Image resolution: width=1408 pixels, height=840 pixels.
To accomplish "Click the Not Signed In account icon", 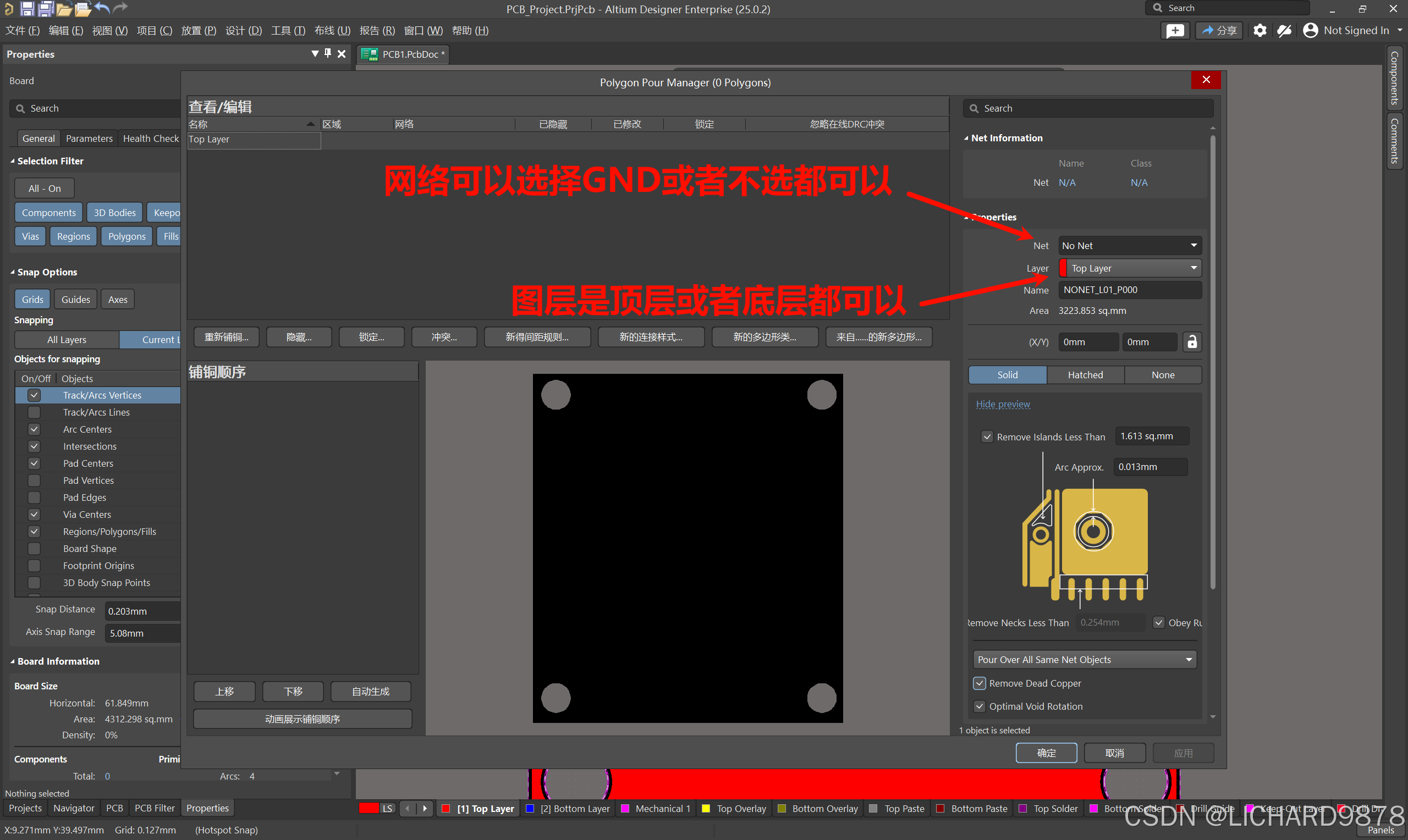I will [x=1310, y=31].
